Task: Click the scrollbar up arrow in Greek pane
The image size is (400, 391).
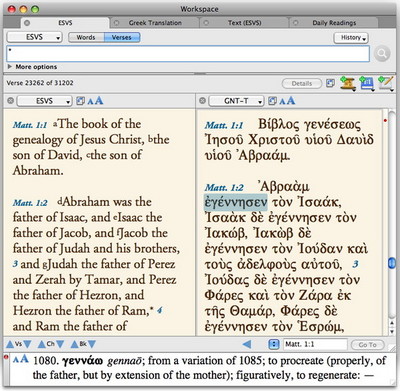Action: click(x=392, y=323)
